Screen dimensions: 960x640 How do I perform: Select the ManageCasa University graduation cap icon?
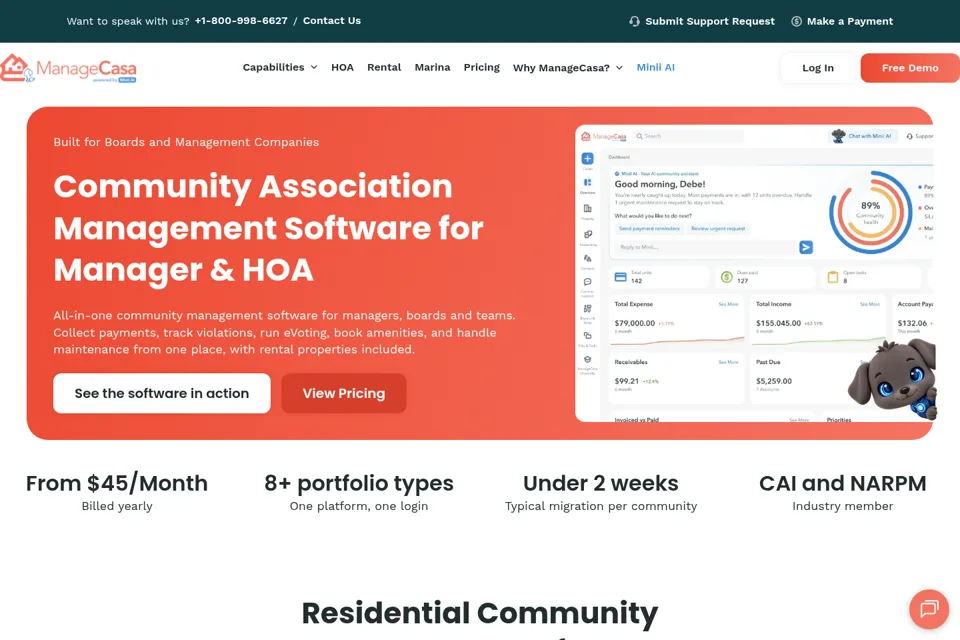587,360
